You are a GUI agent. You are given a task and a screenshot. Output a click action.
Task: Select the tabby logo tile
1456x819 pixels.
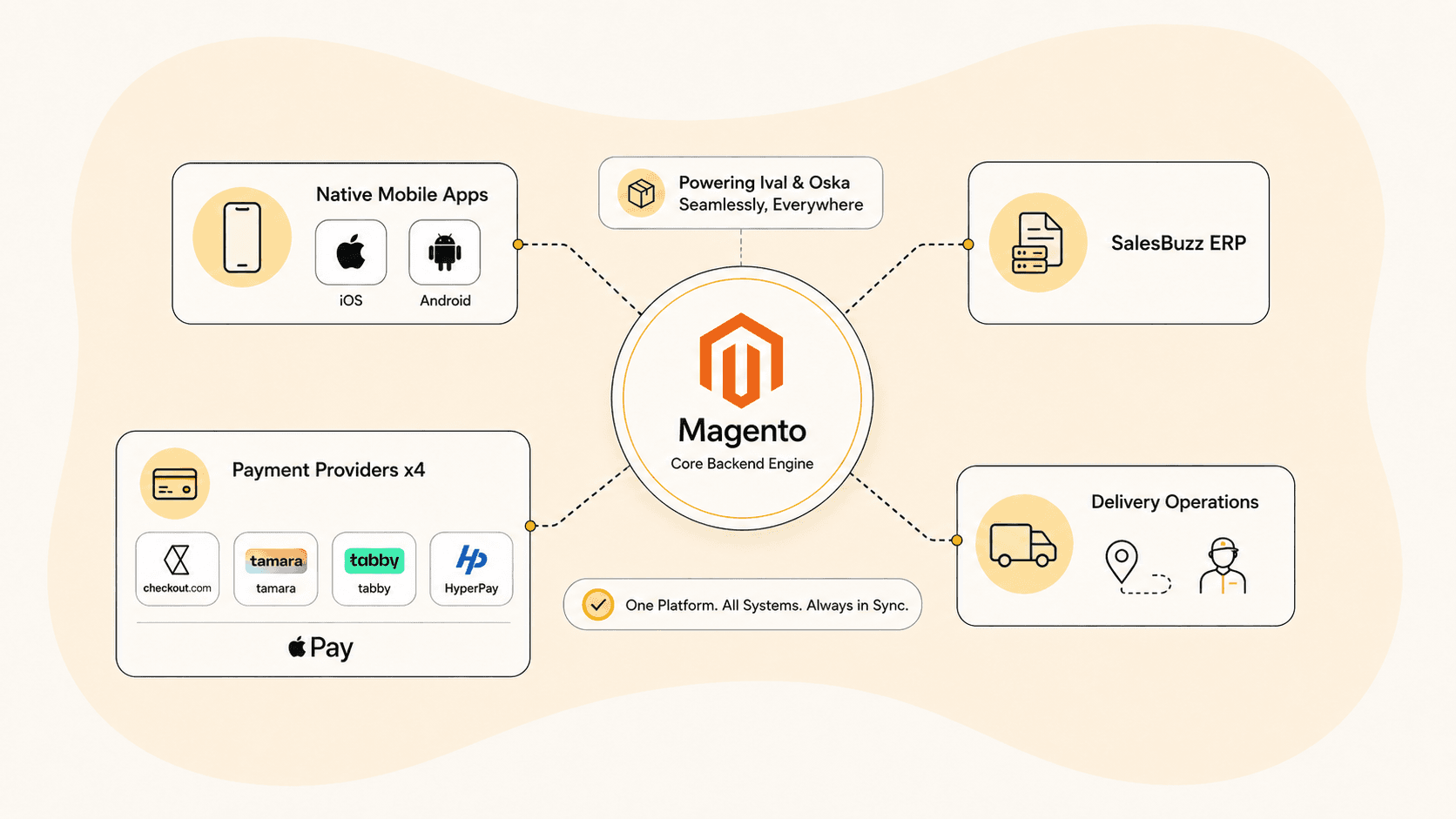[x=374, y=569]
